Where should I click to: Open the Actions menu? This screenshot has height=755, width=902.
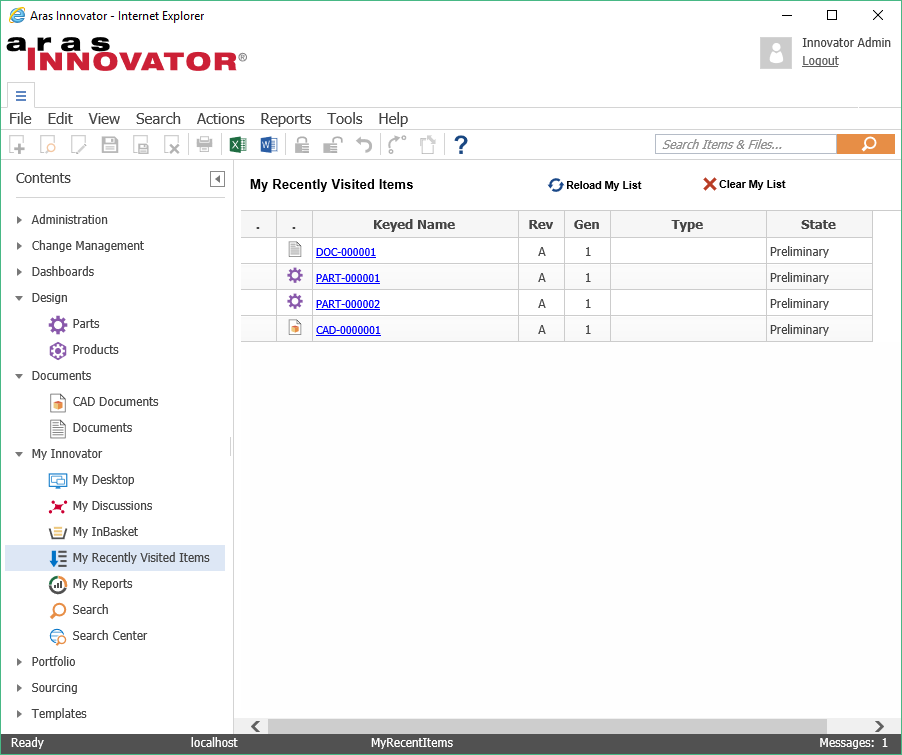(220, 119)
